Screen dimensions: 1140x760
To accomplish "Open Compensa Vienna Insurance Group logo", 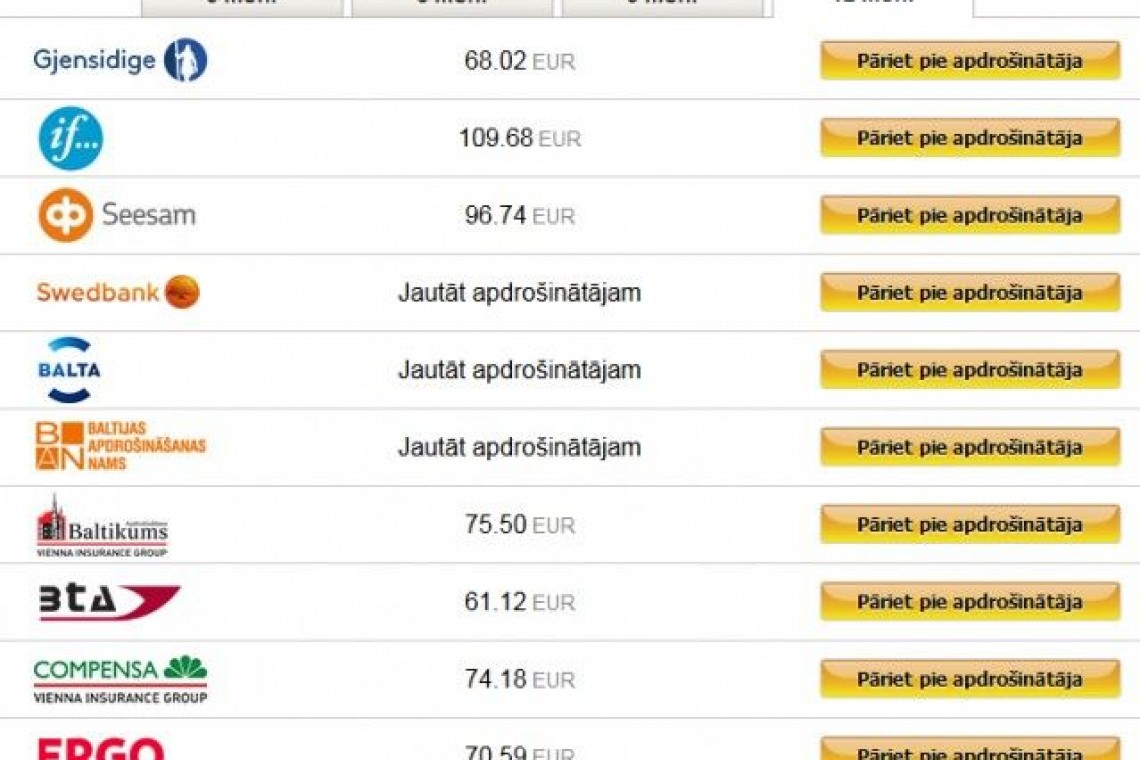I will click(121, 679).
